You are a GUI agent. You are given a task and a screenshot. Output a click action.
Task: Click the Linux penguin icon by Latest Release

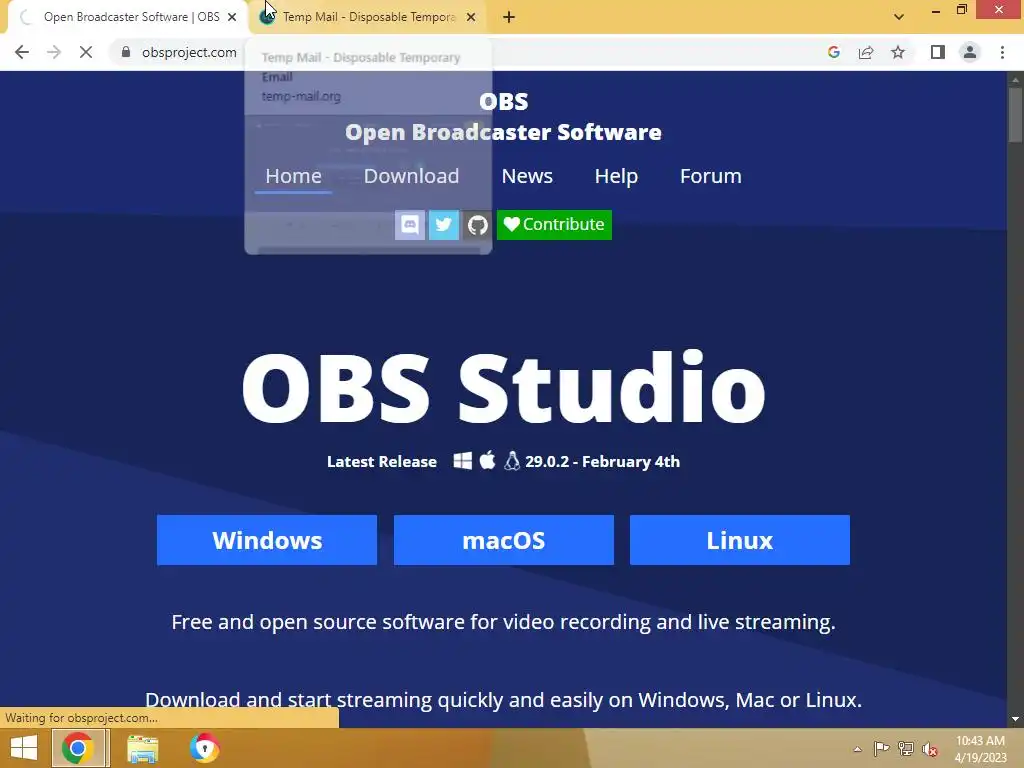pyautogui.click(x=512, y=461)
